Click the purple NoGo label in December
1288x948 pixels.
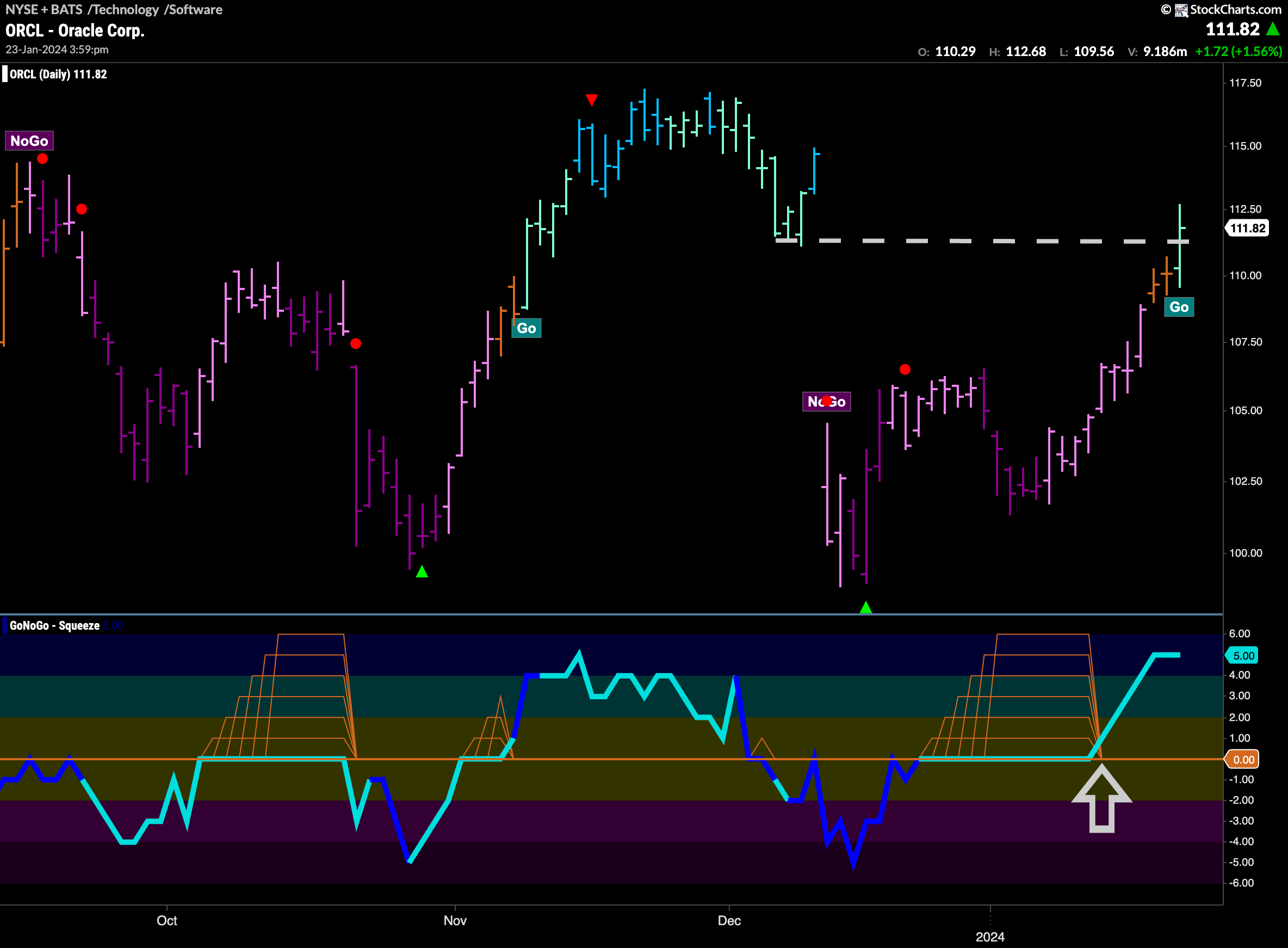(826, 402)
